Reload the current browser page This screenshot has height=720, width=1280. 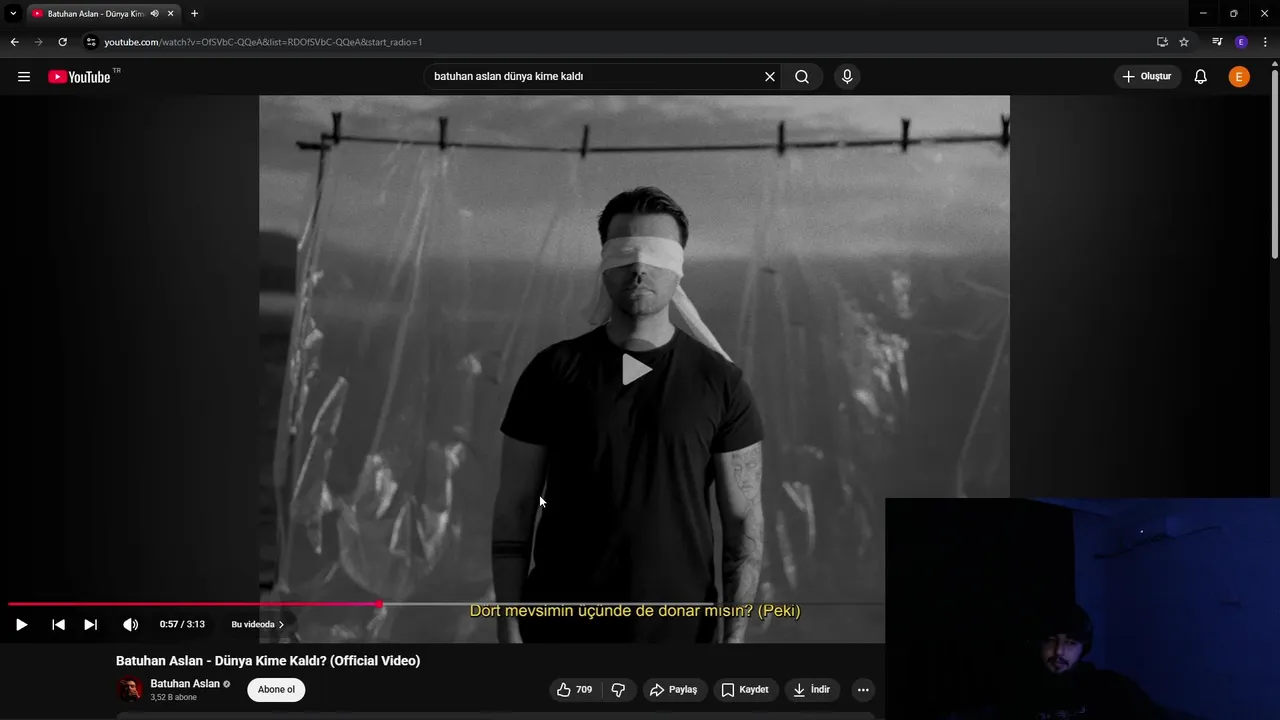coord(62,42)
